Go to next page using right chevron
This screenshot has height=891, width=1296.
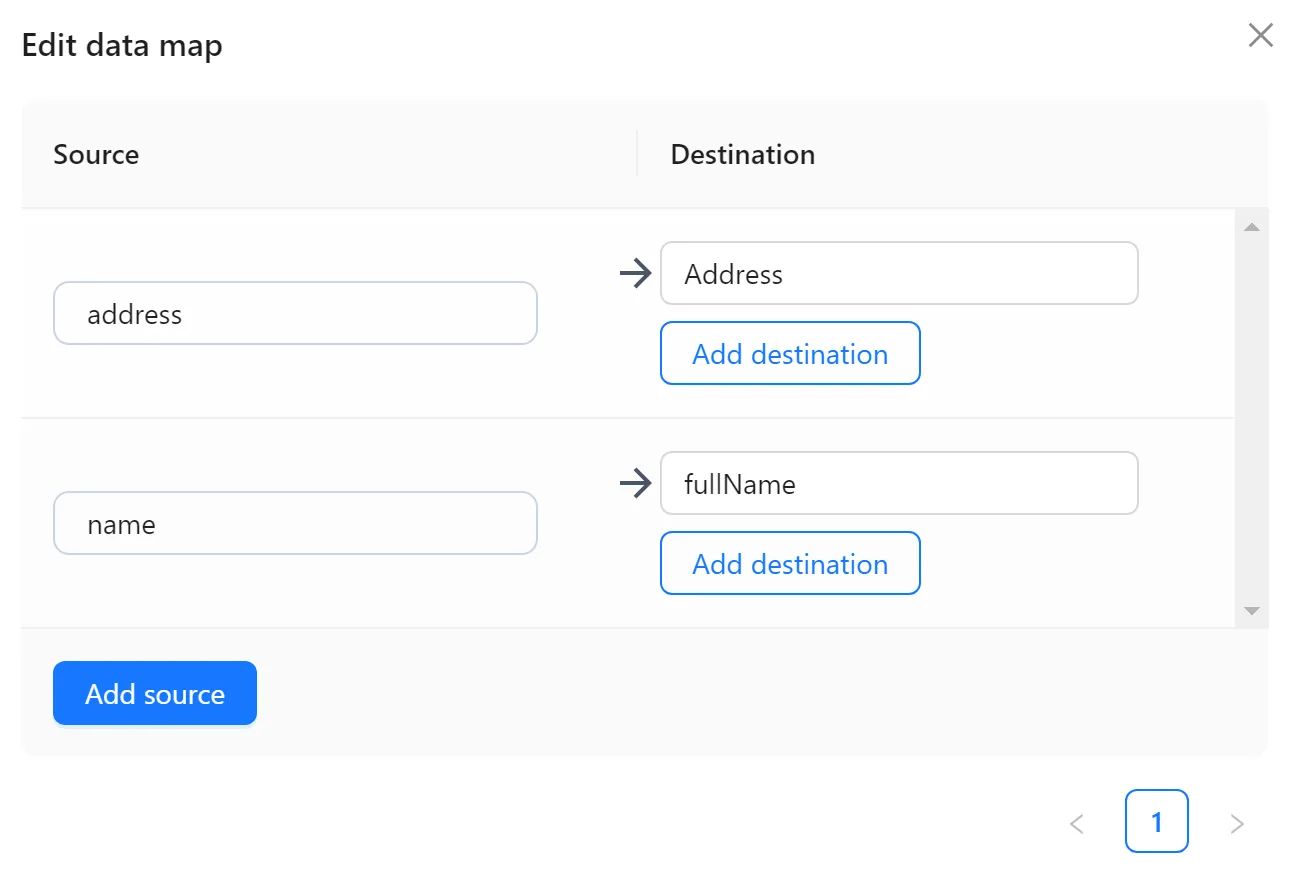click(x=1237, y=823)
